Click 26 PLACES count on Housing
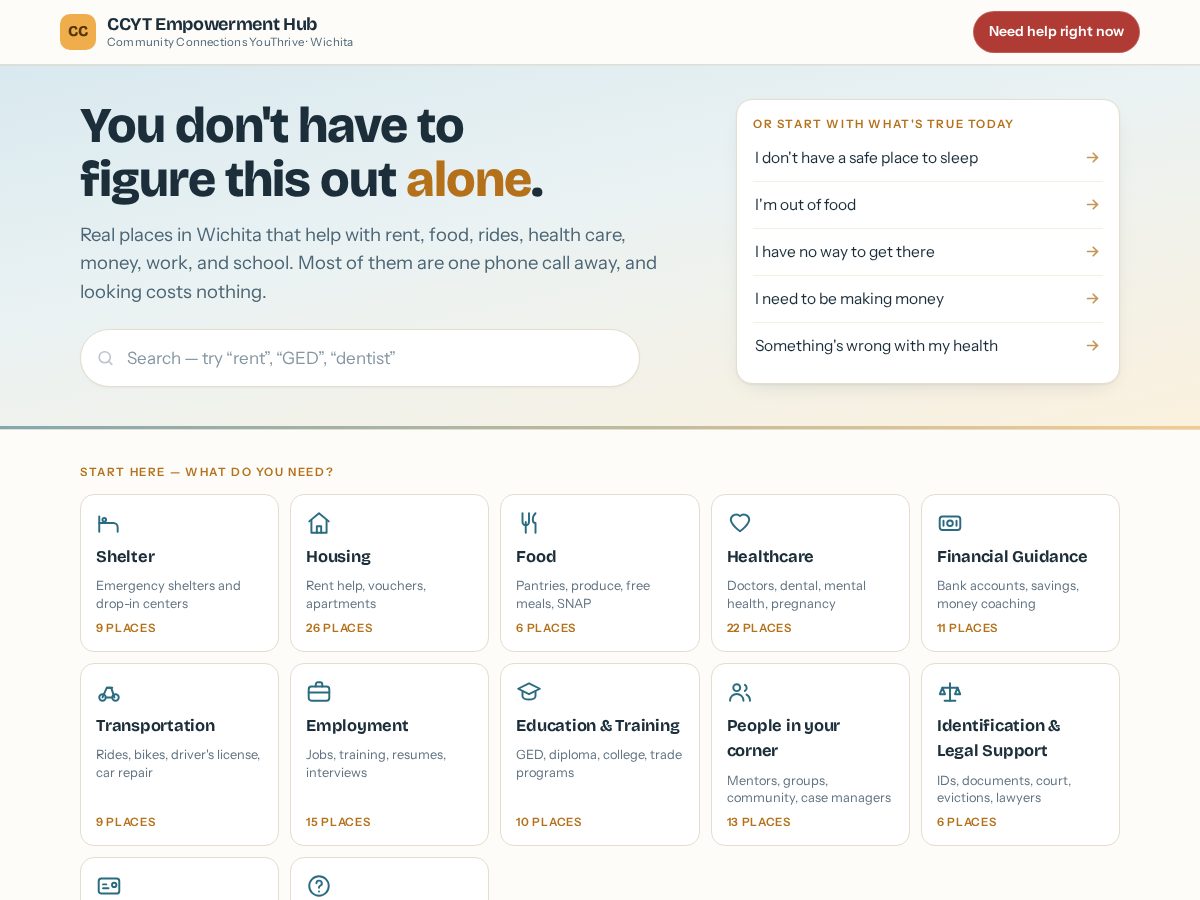1200x900 pixels. pos(339,628)
